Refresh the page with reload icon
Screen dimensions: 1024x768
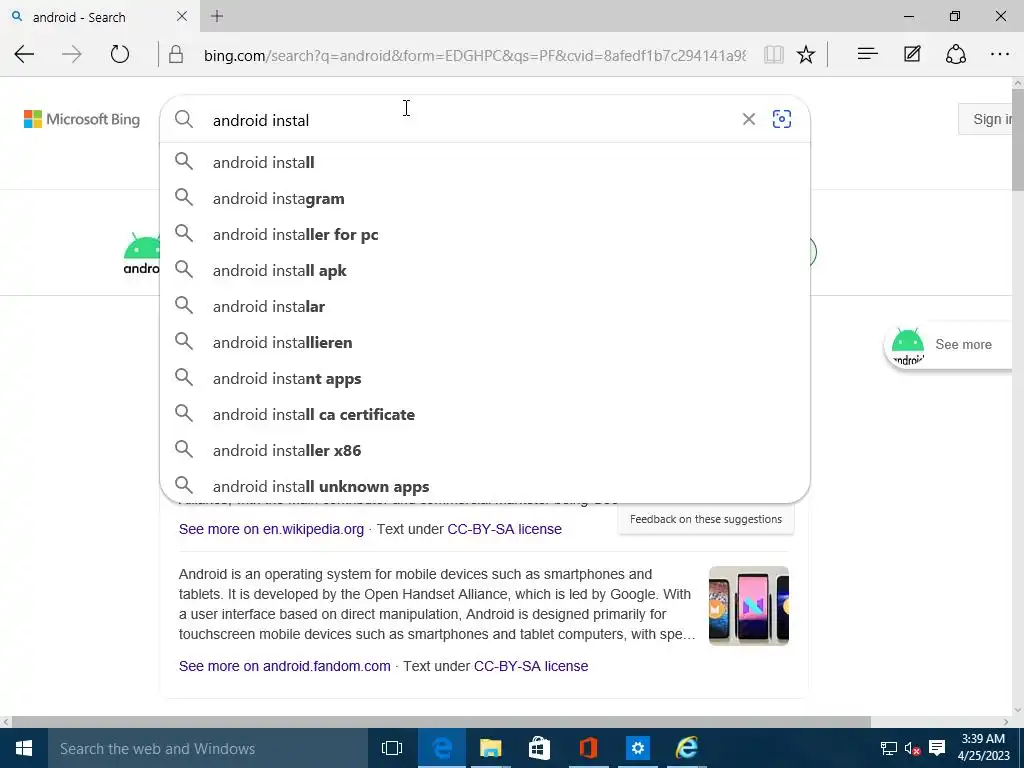click(x=120, y=54)
